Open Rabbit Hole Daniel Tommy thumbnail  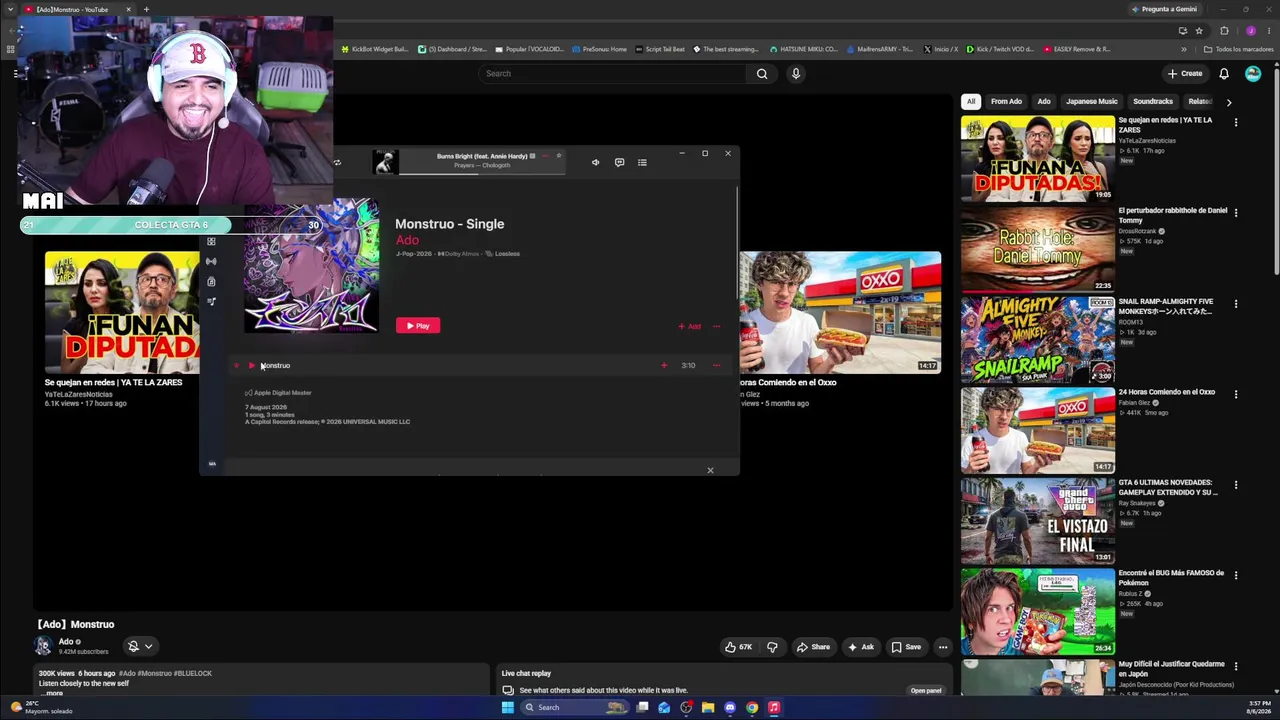click(1038, 249)
